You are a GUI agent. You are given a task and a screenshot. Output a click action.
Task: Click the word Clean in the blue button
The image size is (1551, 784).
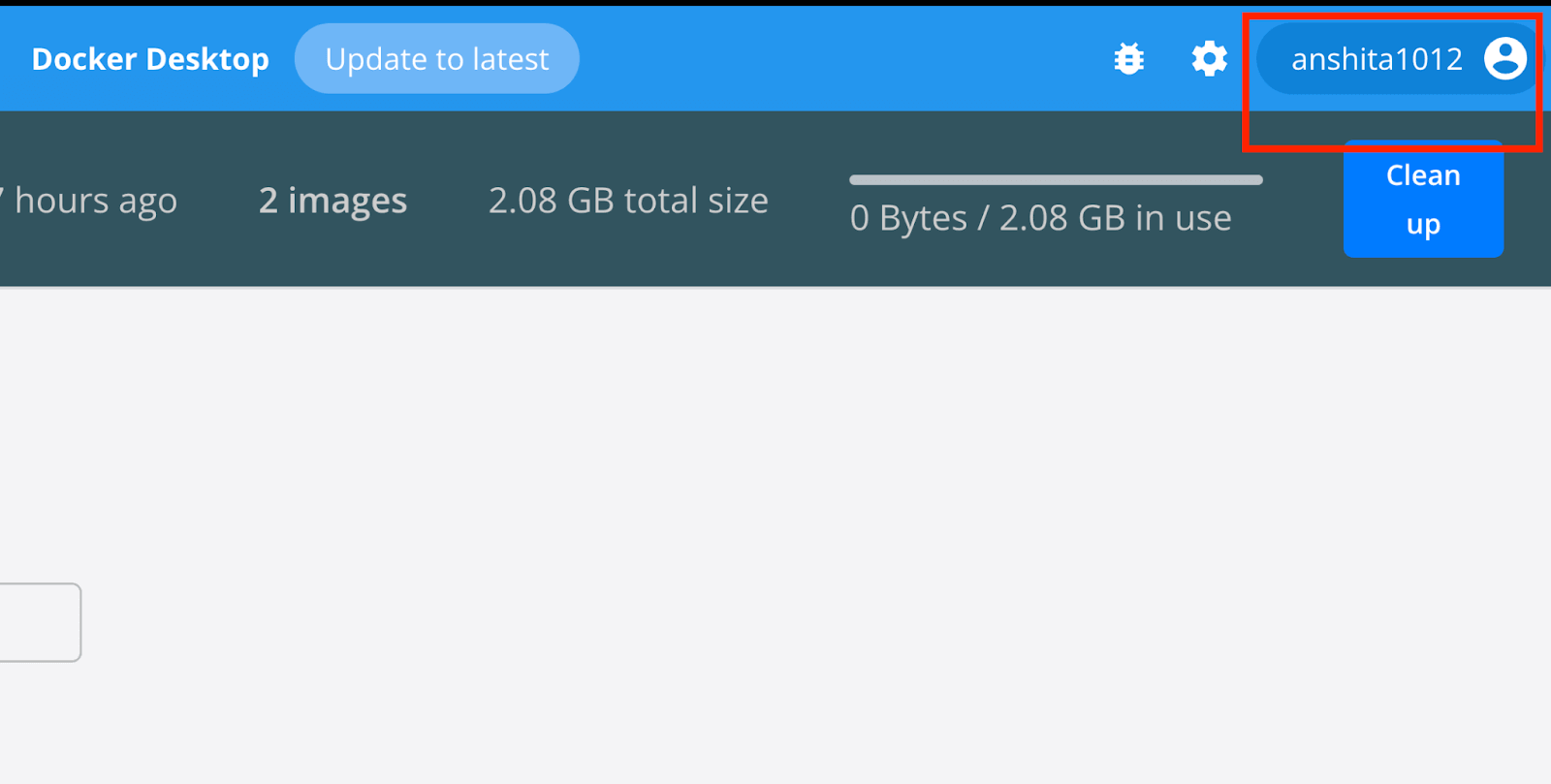click(x=1422, y=175)
